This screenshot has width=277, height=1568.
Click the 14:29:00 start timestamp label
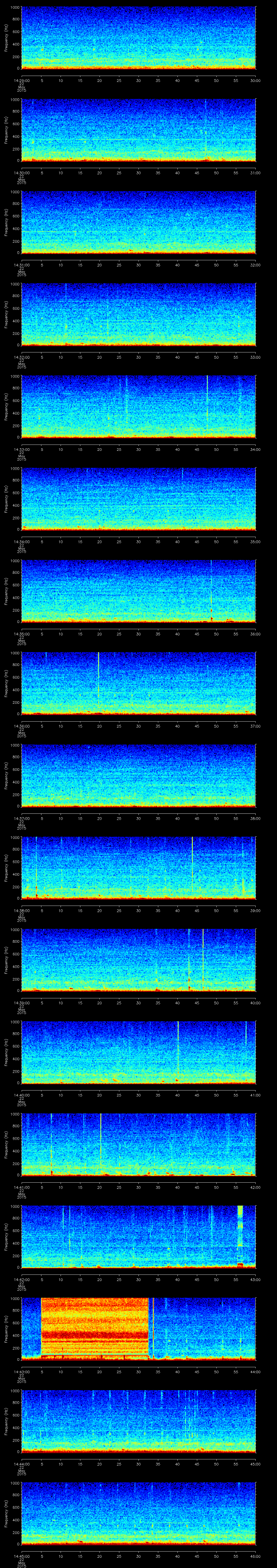[x=21, y=80]
